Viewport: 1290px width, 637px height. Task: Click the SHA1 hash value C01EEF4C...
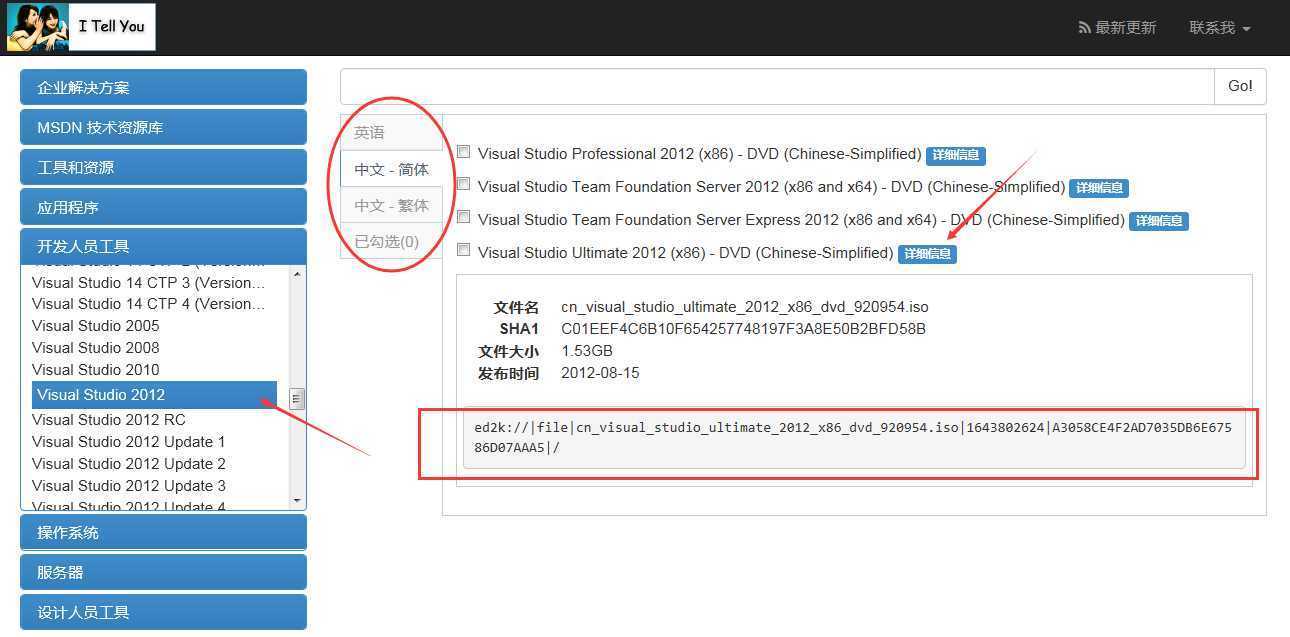[743, 329]
